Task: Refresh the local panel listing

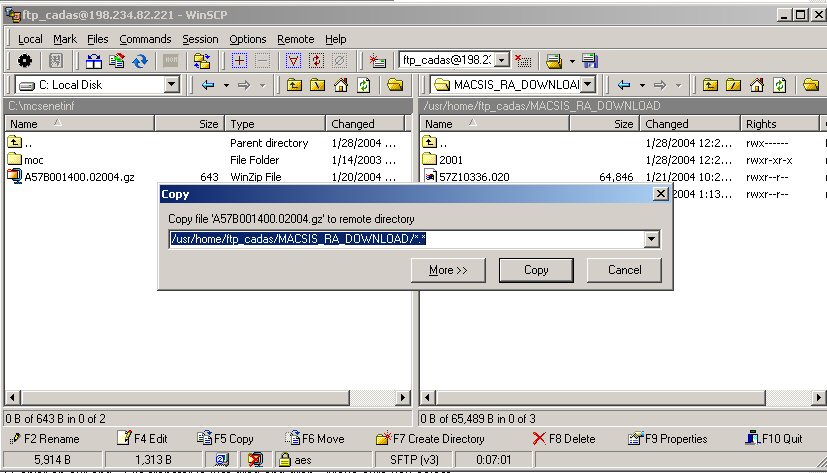Action: pos(364,84)
